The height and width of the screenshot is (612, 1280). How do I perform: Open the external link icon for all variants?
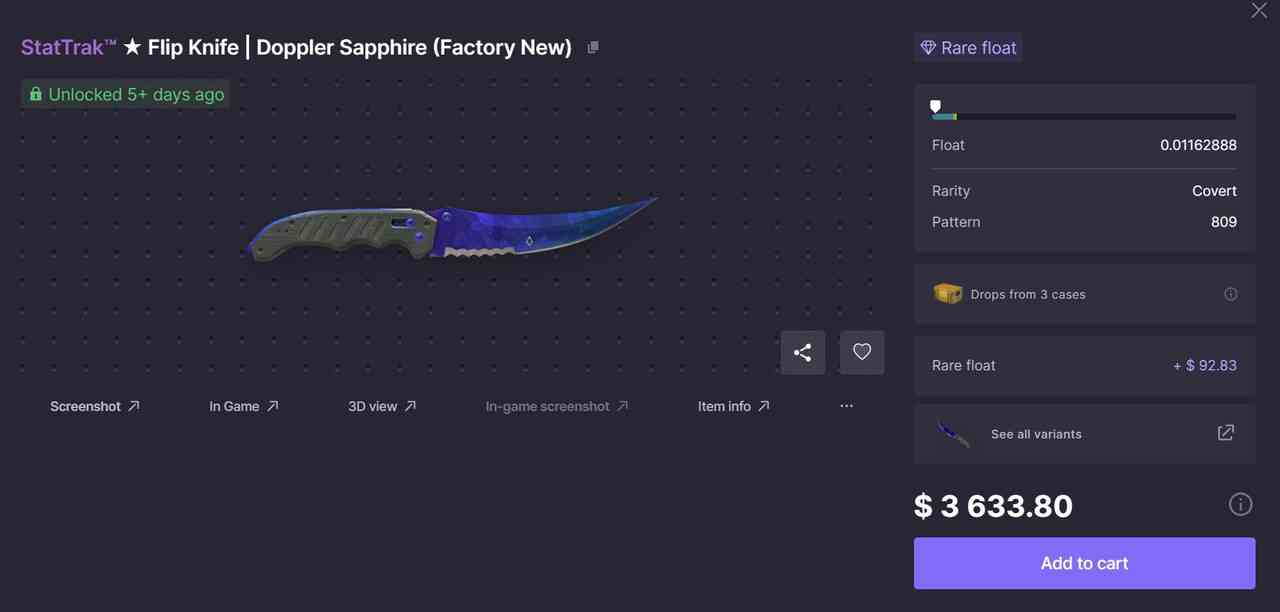point(1225,433)
